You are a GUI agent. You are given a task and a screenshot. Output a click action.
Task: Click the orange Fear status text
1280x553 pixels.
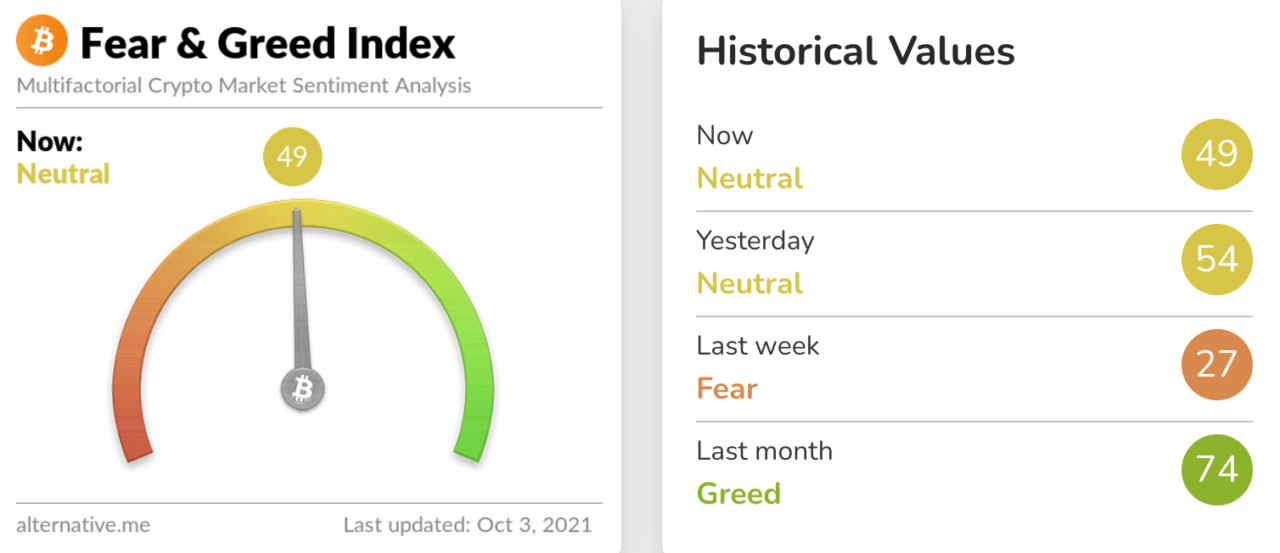pos(727,388)
